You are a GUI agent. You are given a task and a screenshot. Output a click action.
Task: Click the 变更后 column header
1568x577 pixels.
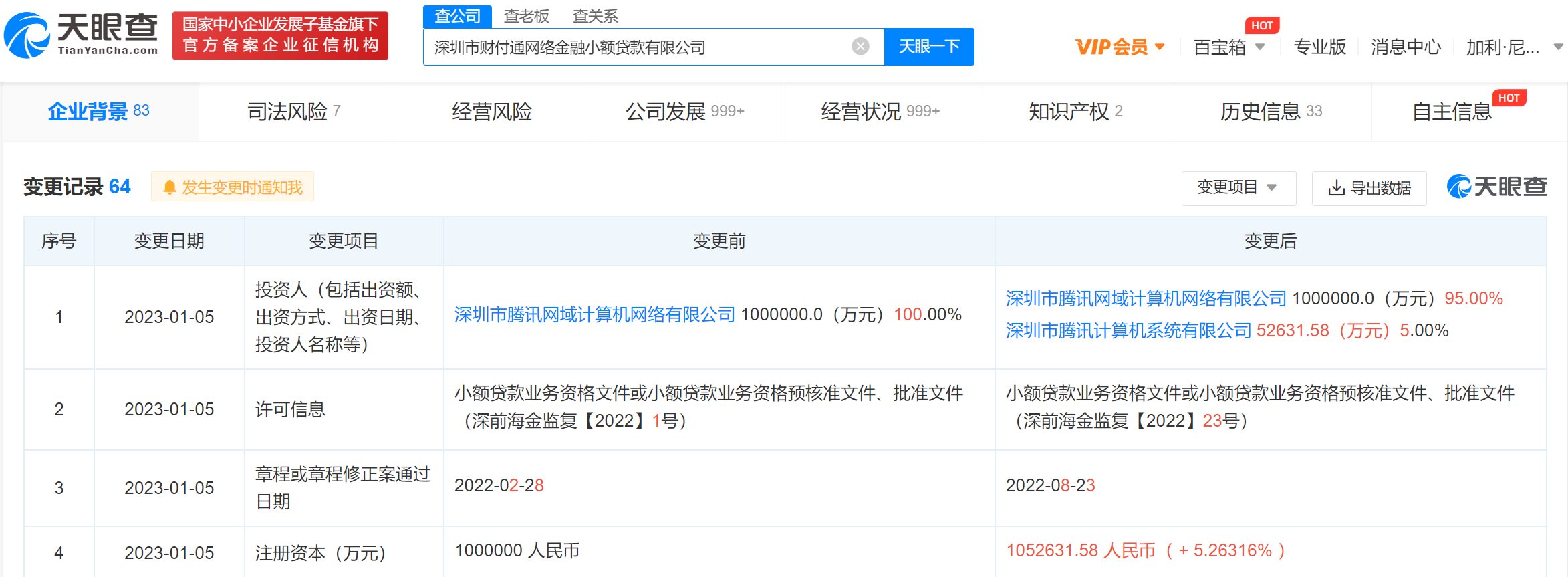coord(1271,241)
